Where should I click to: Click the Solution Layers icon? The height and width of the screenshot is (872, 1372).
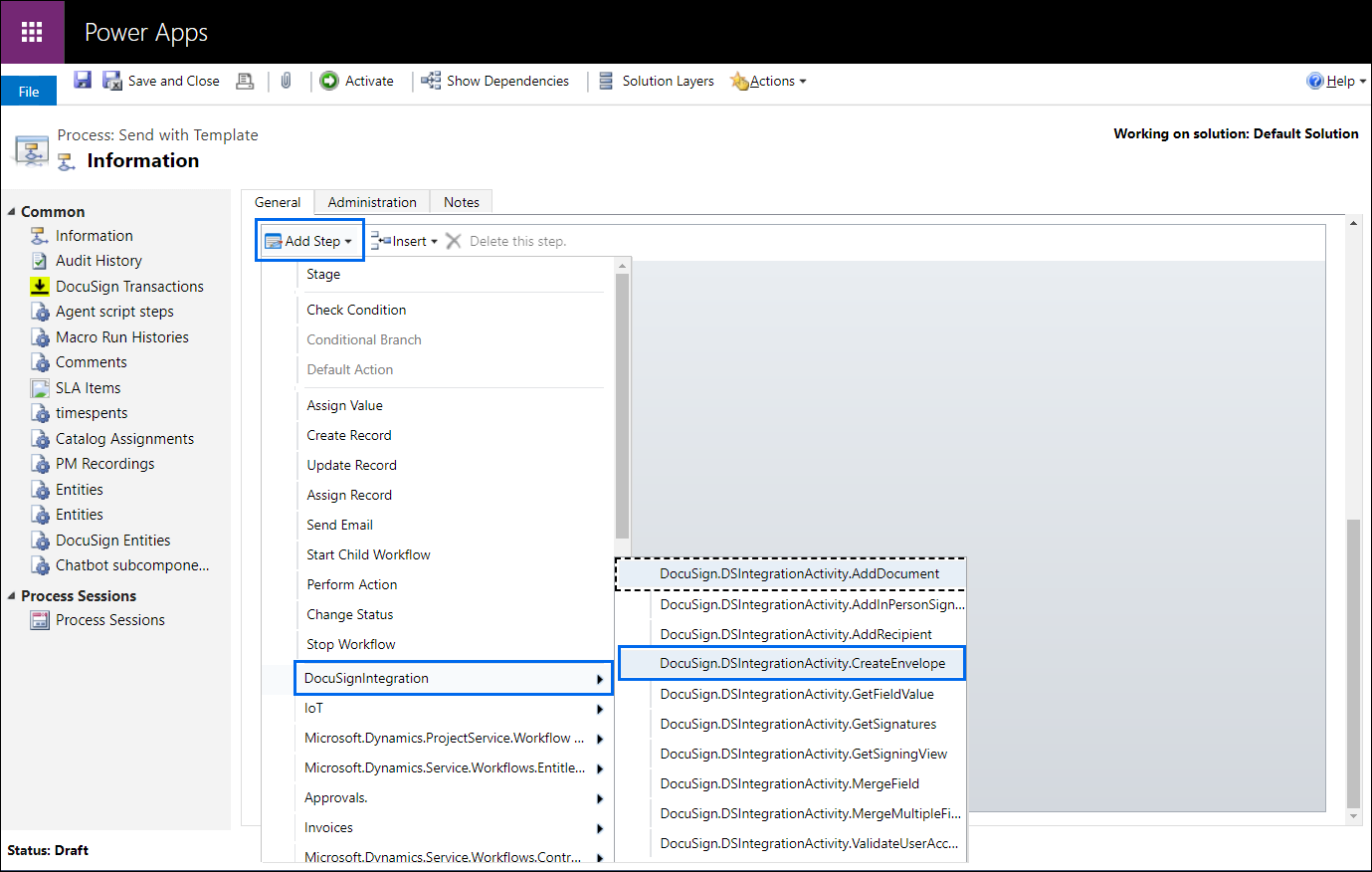(x=606, y=81)
